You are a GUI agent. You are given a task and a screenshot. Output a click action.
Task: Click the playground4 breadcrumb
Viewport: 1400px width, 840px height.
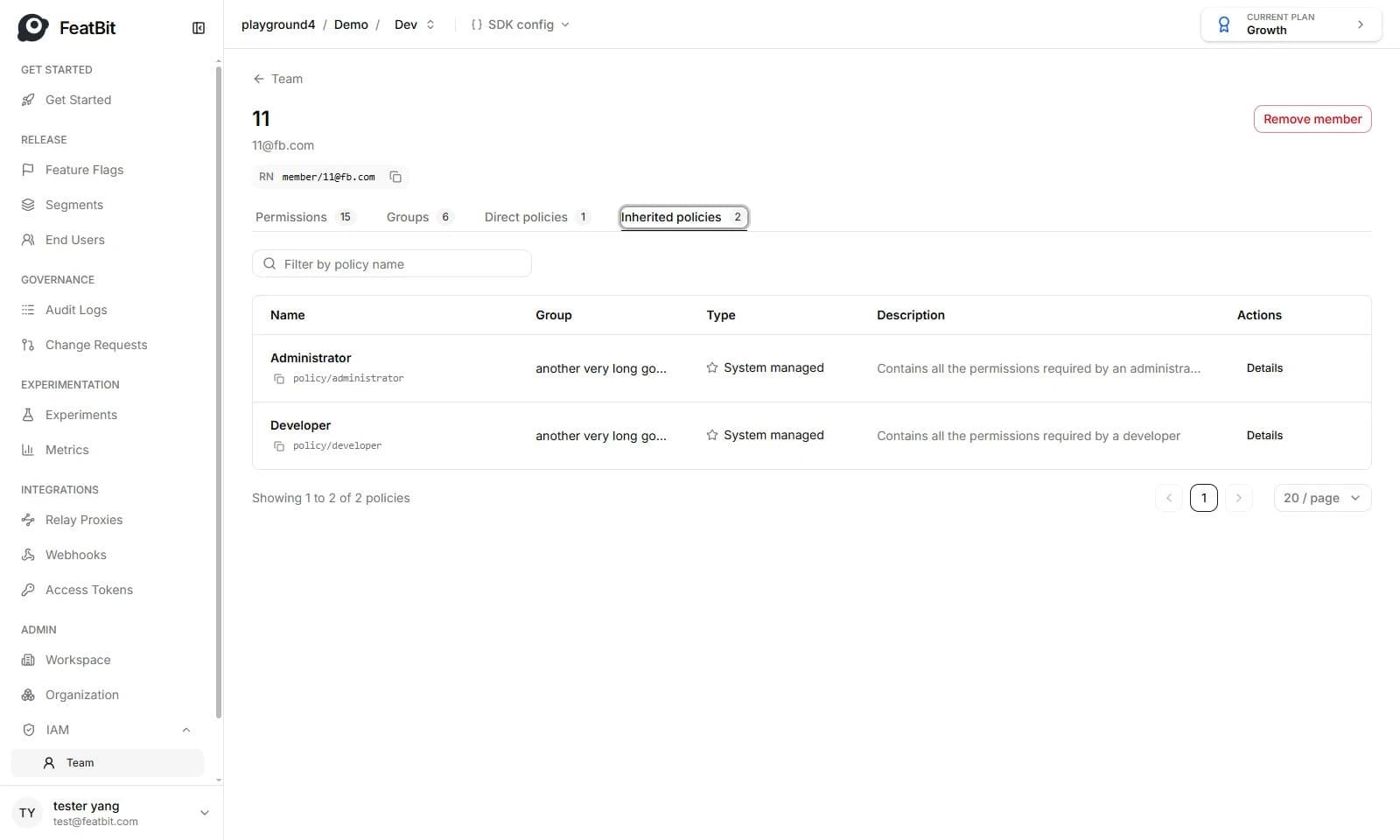[x=278, y=24]
